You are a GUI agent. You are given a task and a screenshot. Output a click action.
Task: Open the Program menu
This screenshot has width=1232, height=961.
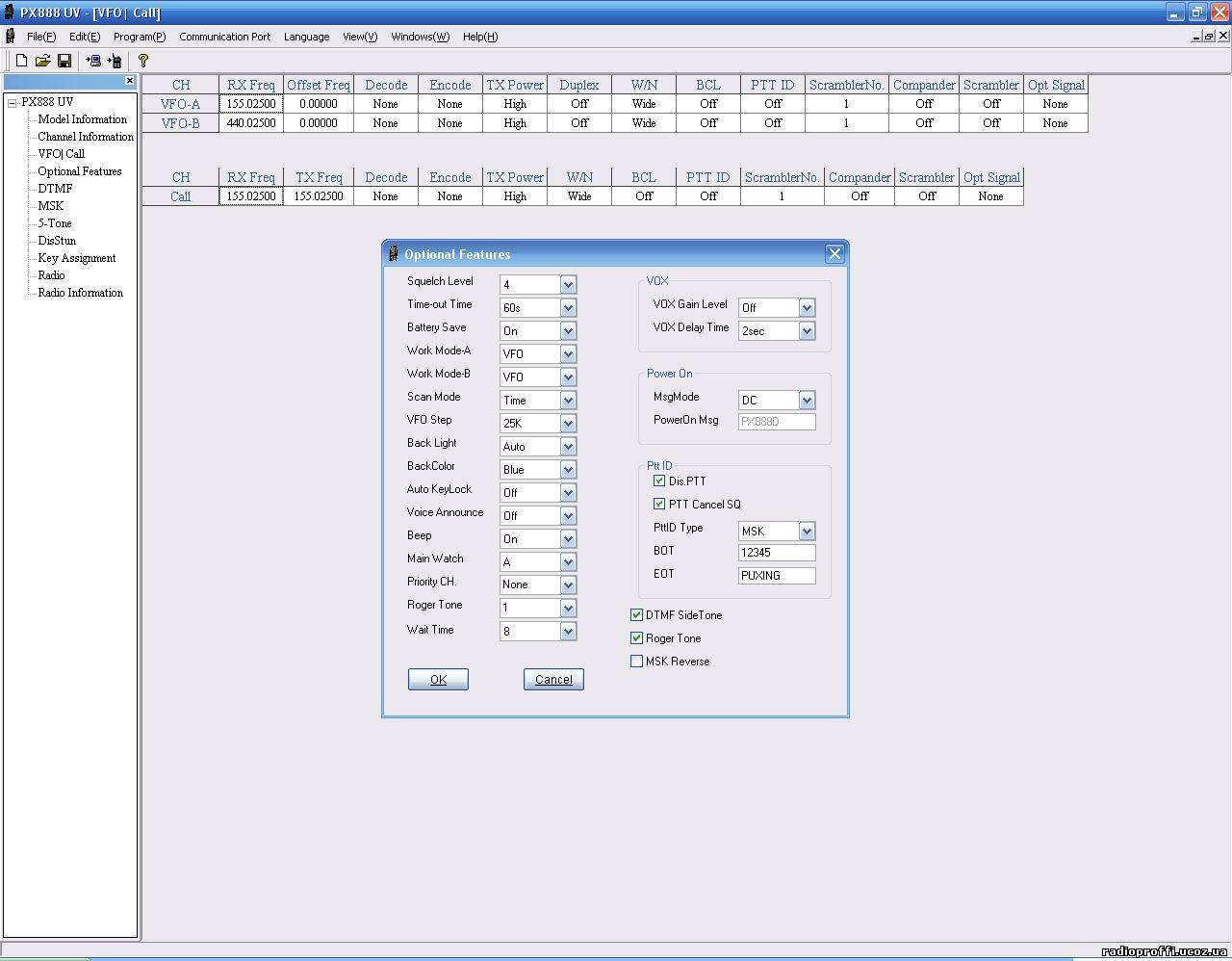(x=139, y=37)
